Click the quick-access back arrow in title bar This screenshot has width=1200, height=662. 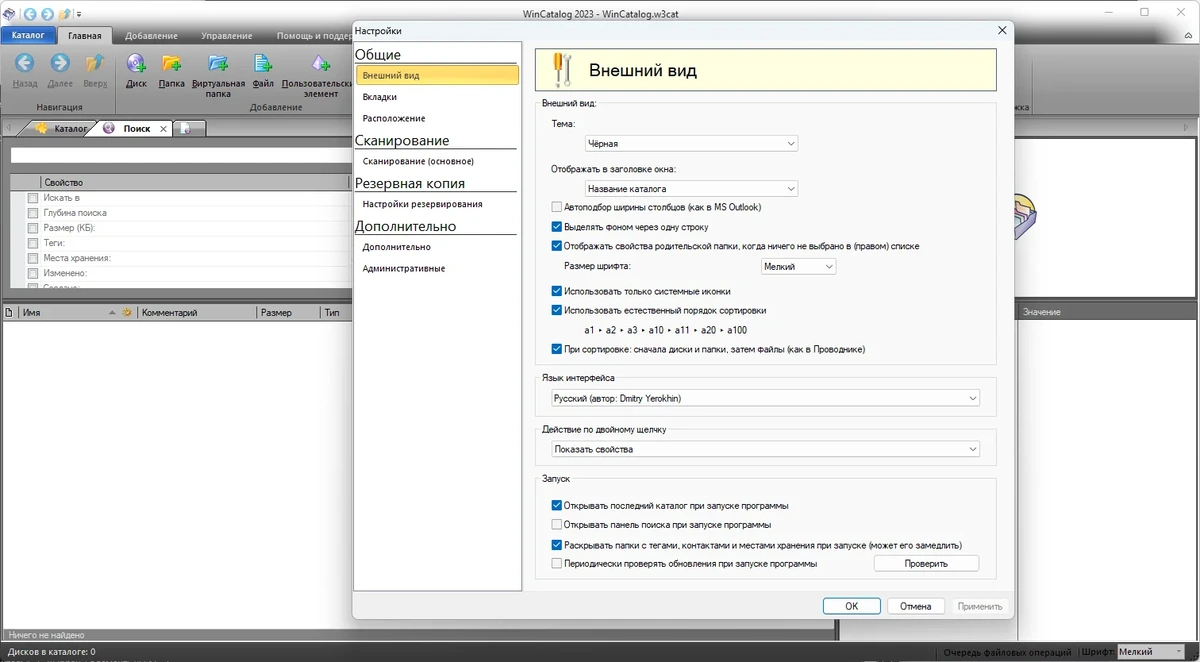29,14
